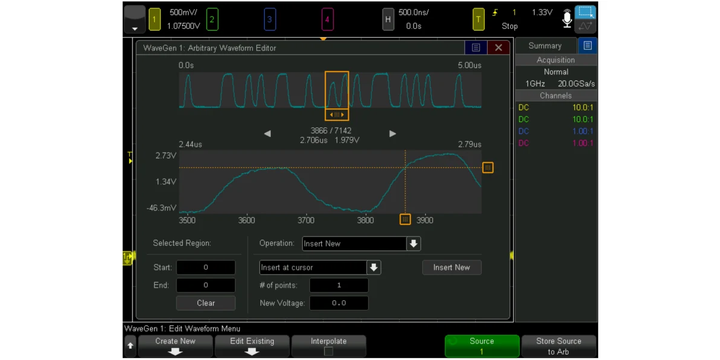Move the cursor one point right with arrow

[393, 134]
